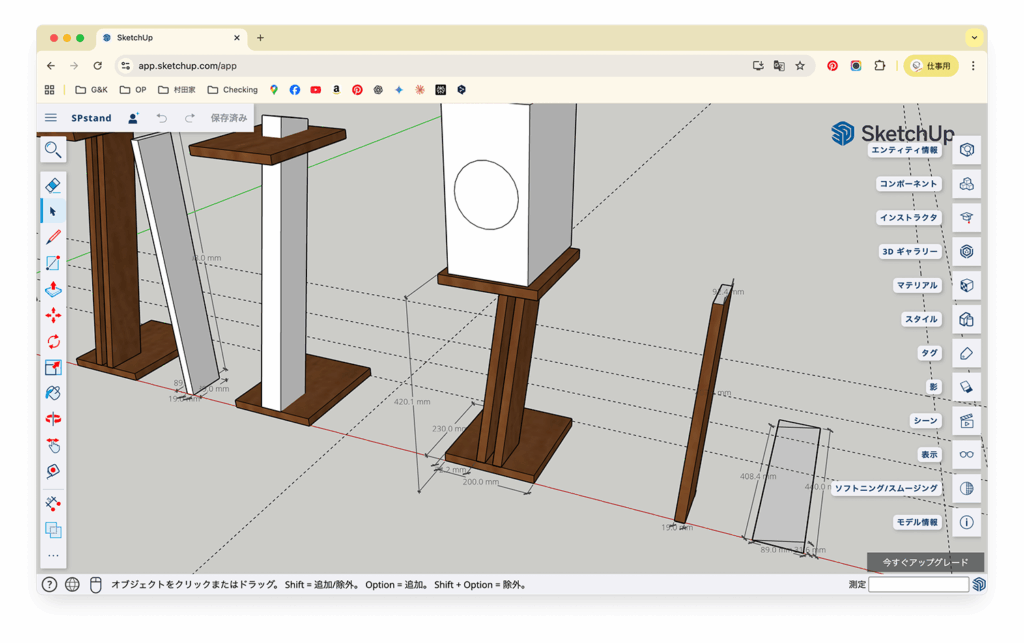Open the Materials (マテリアル) panel

click(x=966, y=285)
